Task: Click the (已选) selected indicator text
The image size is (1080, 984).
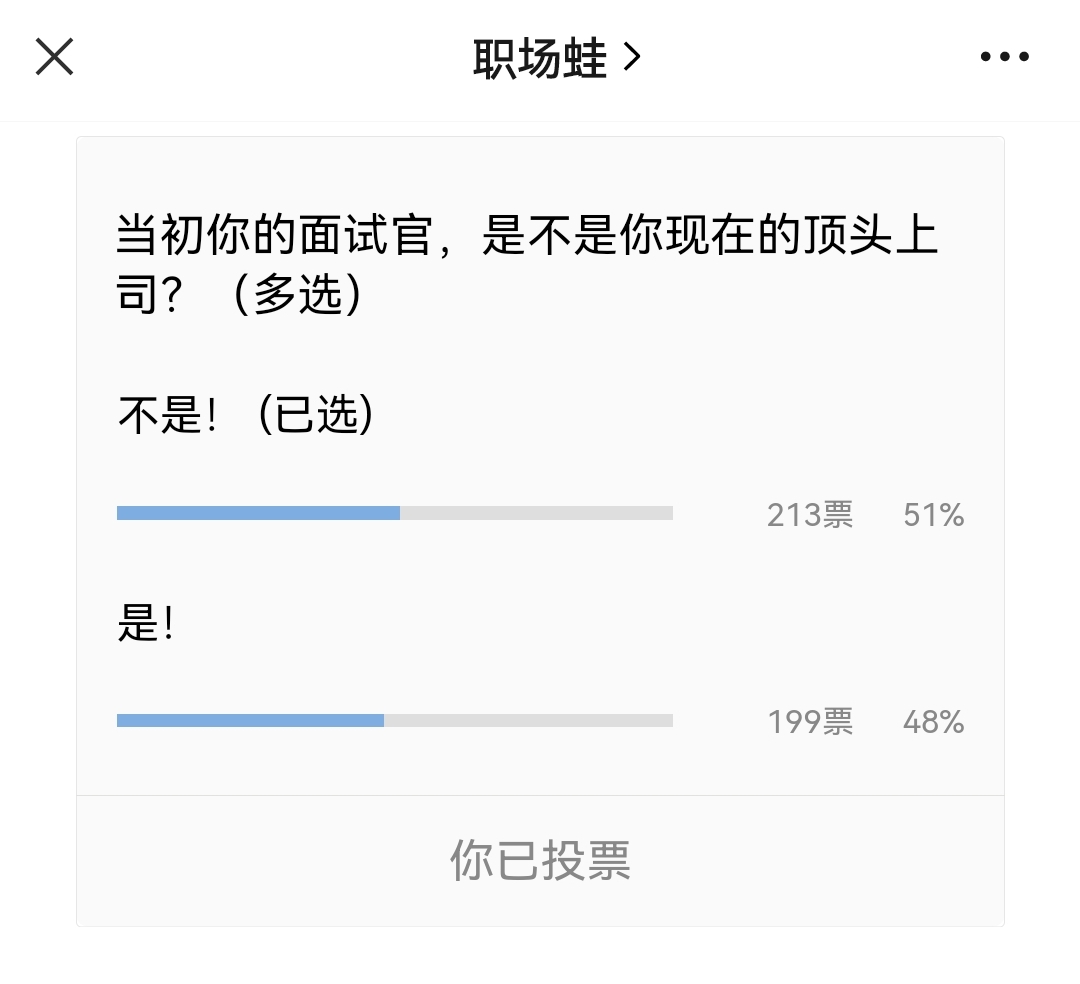Action: pyautogui.click(x=315, y=415)
